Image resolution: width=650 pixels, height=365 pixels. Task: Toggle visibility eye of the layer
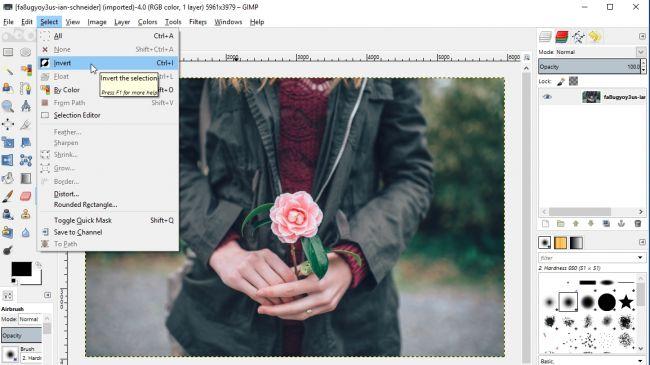point(547,97)
